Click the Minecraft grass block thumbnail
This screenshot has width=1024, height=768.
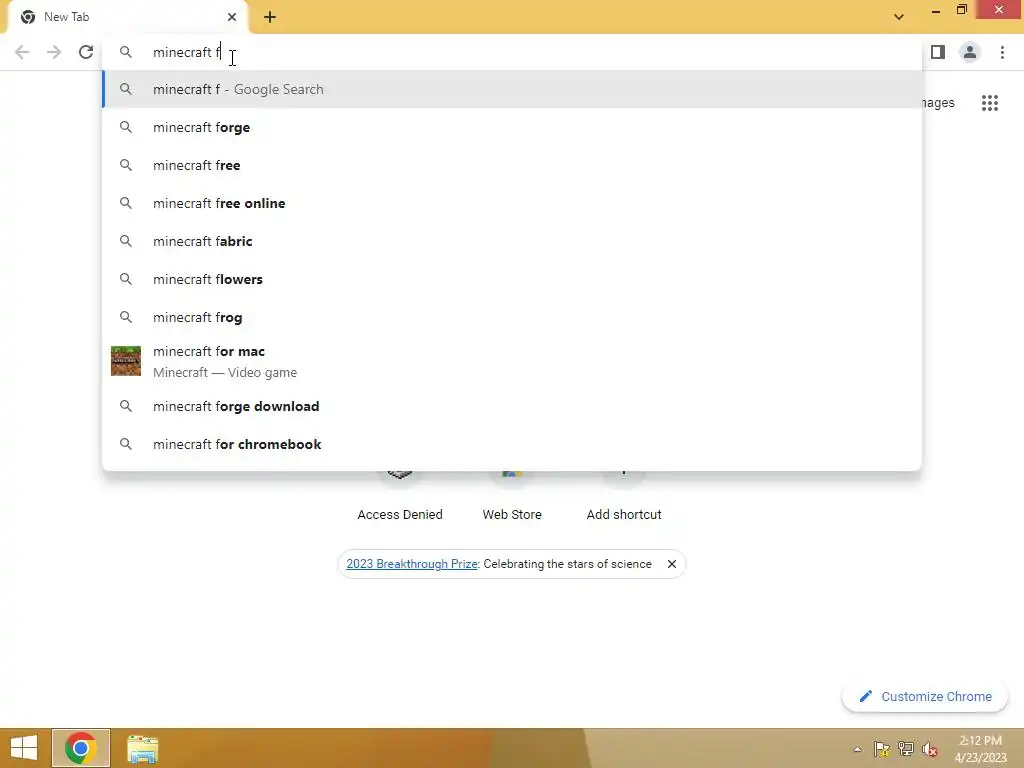click(126, 361)
